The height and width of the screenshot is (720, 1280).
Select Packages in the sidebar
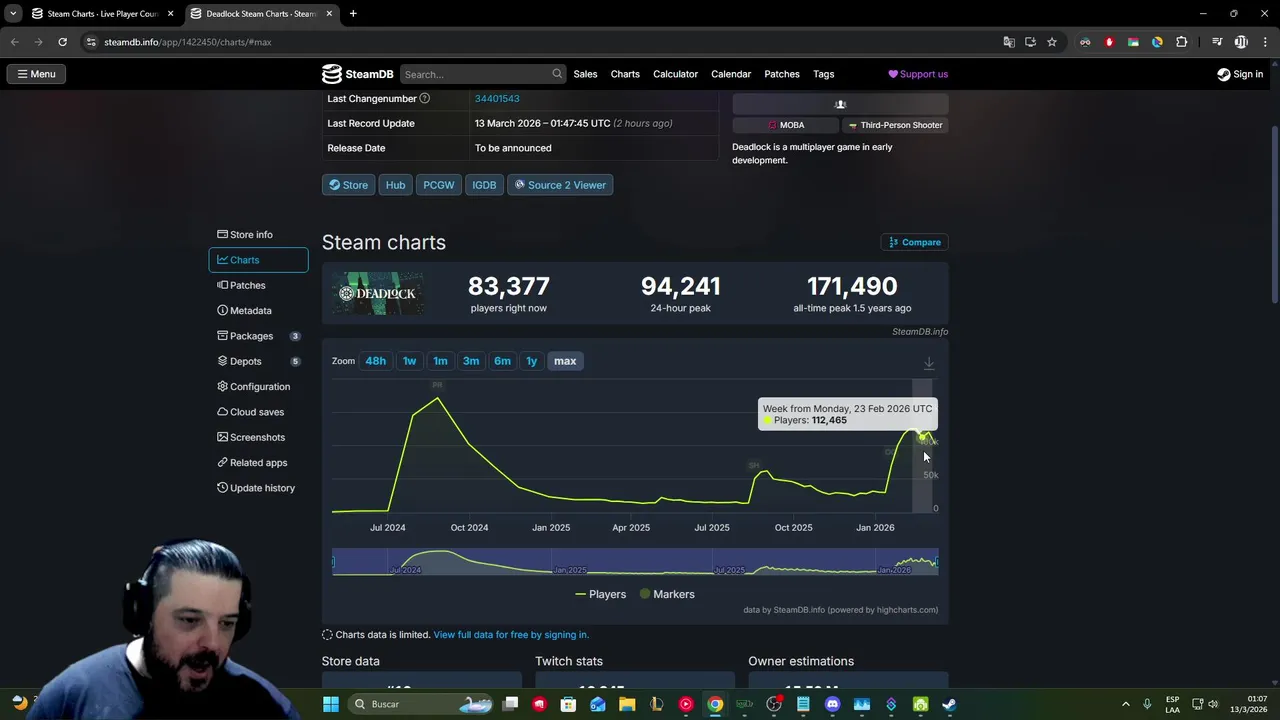(258, 336)
